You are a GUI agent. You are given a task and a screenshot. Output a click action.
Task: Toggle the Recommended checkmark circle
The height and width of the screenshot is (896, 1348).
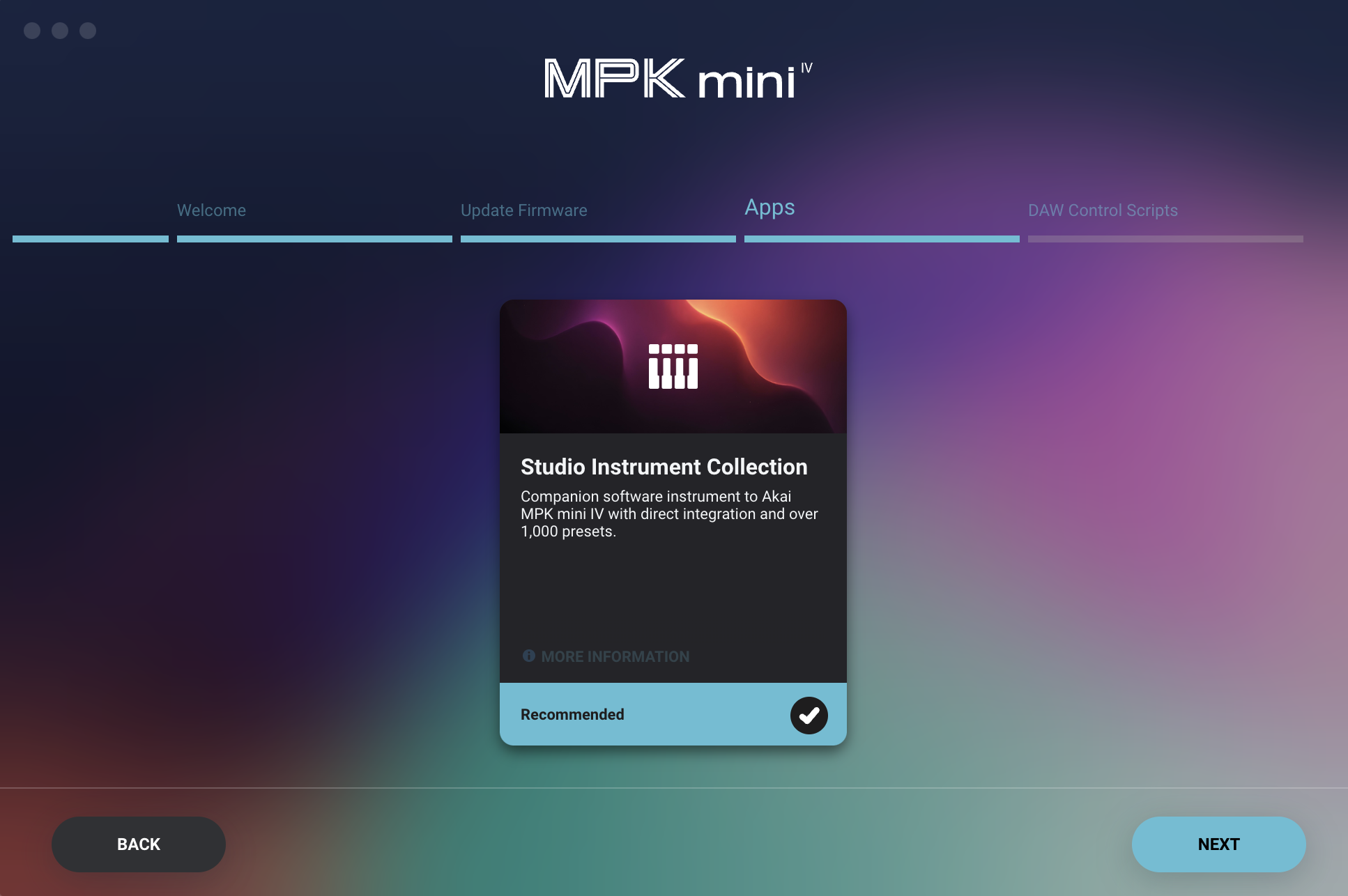(809, 715)
